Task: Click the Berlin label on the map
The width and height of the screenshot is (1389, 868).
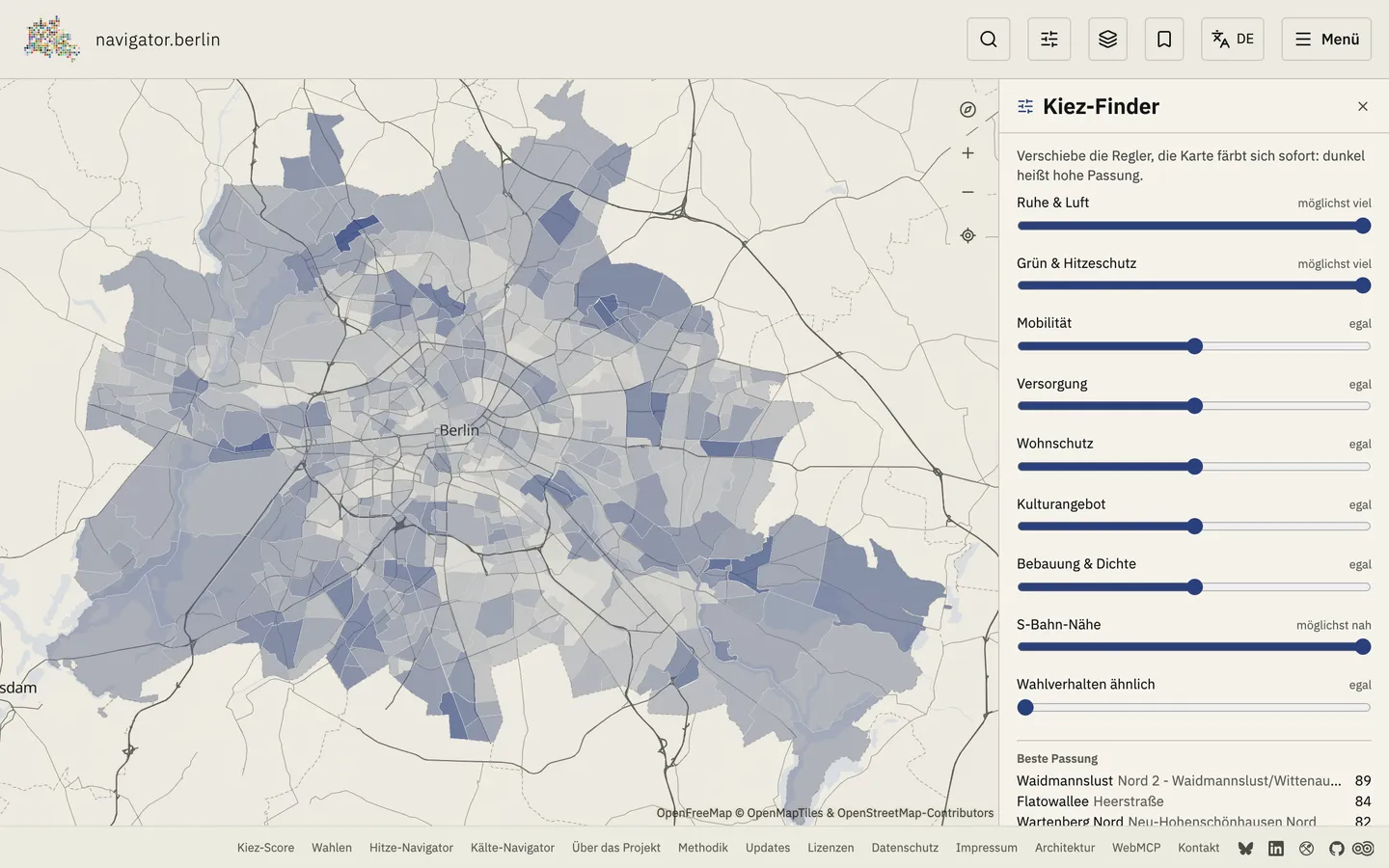Action: 459,430
